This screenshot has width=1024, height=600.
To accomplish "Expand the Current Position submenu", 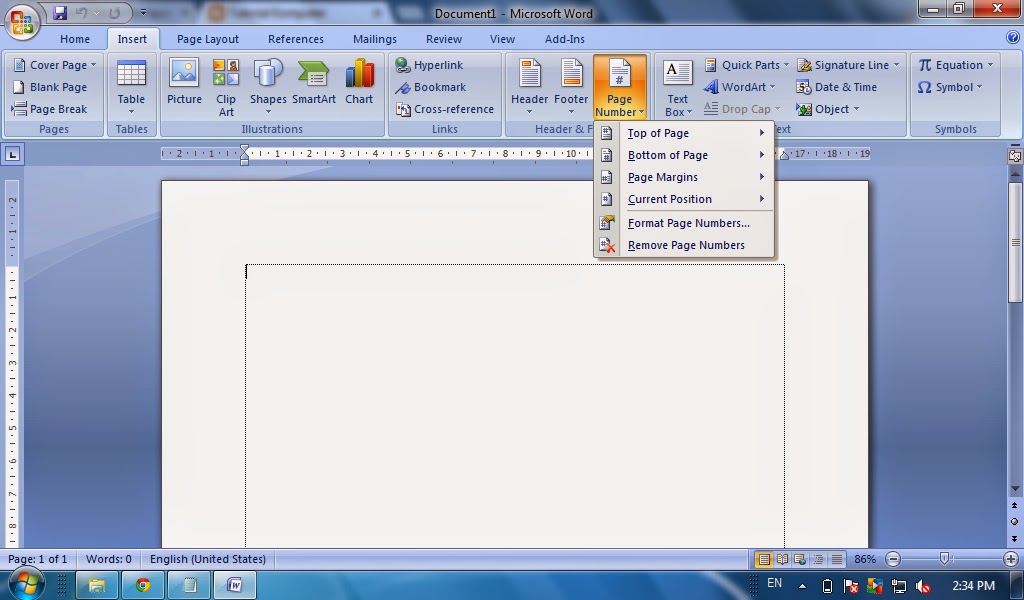I will [684, 199].
